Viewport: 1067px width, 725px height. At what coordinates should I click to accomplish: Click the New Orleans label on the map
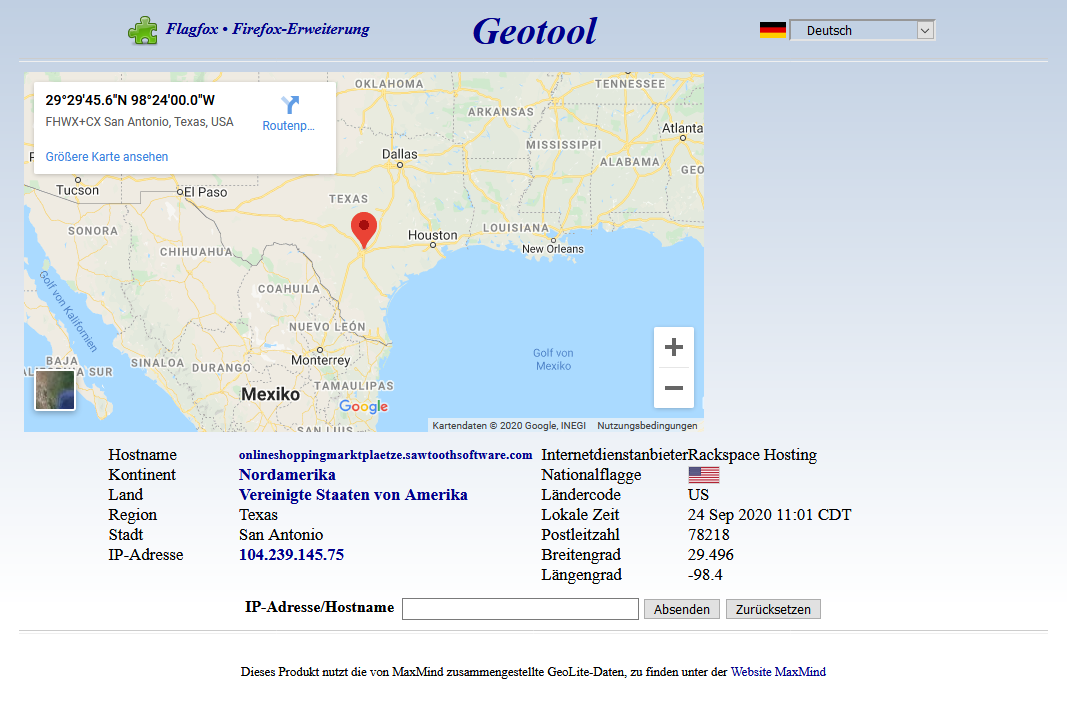[553, 249]
